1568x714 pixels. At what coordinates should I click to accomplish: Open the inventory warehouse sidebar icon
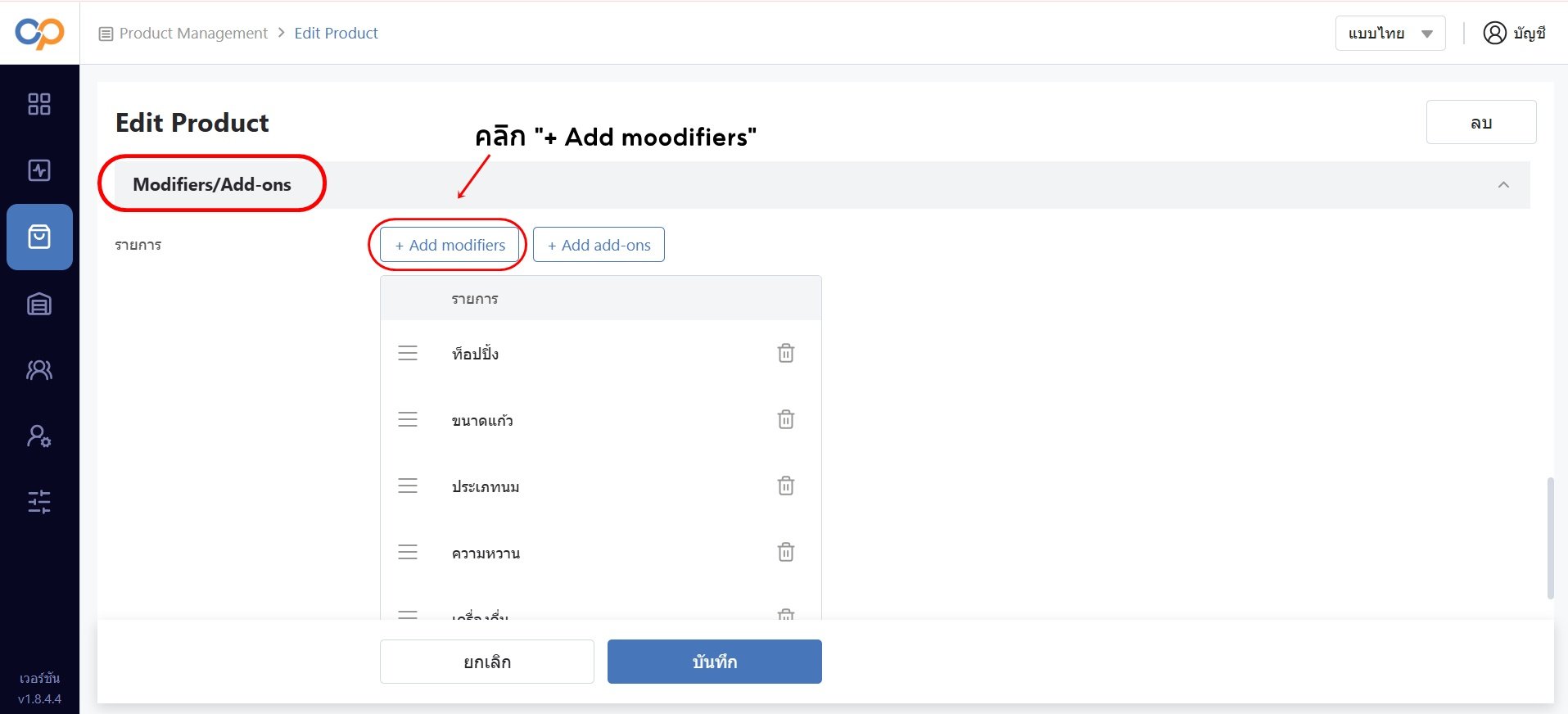tap(39, 304)
